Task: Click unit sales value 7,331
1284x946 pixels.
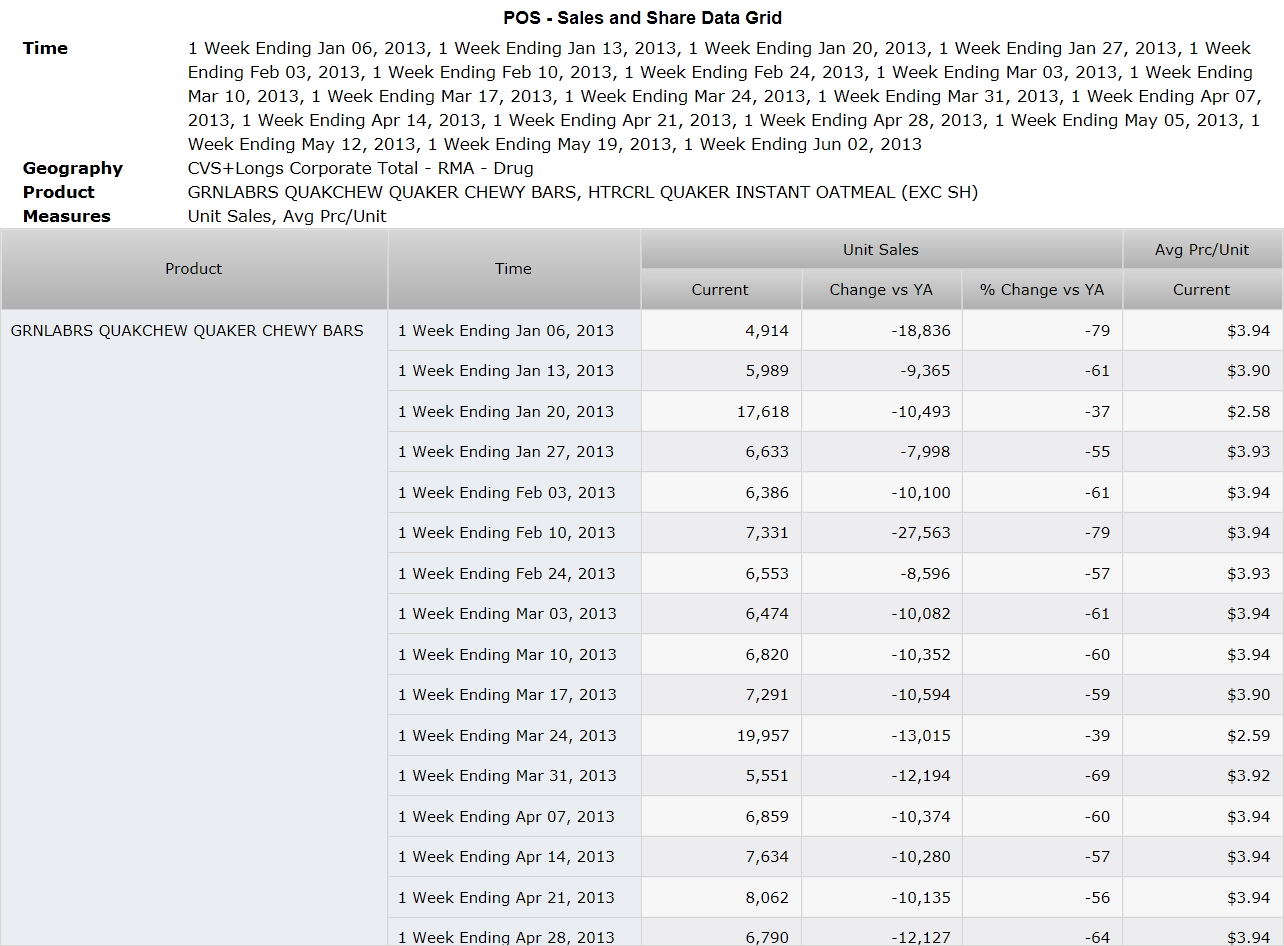Action: click(x=767, y=533)
